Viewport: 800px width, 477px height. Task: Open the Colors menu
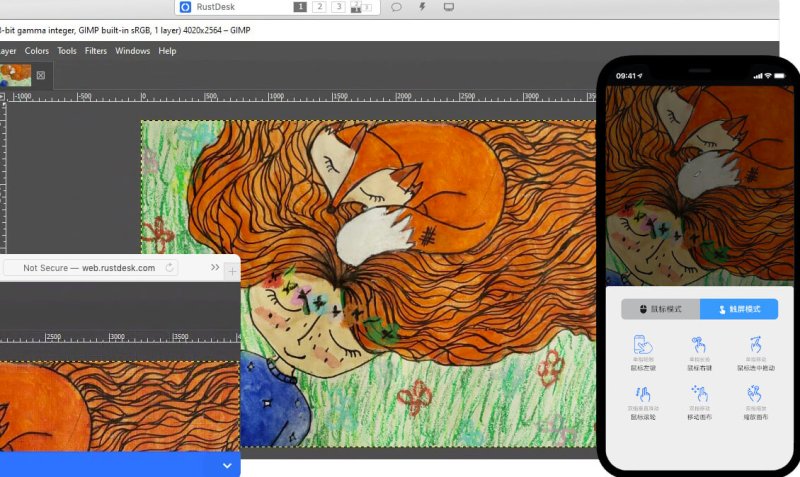click(x=37, y=51)
